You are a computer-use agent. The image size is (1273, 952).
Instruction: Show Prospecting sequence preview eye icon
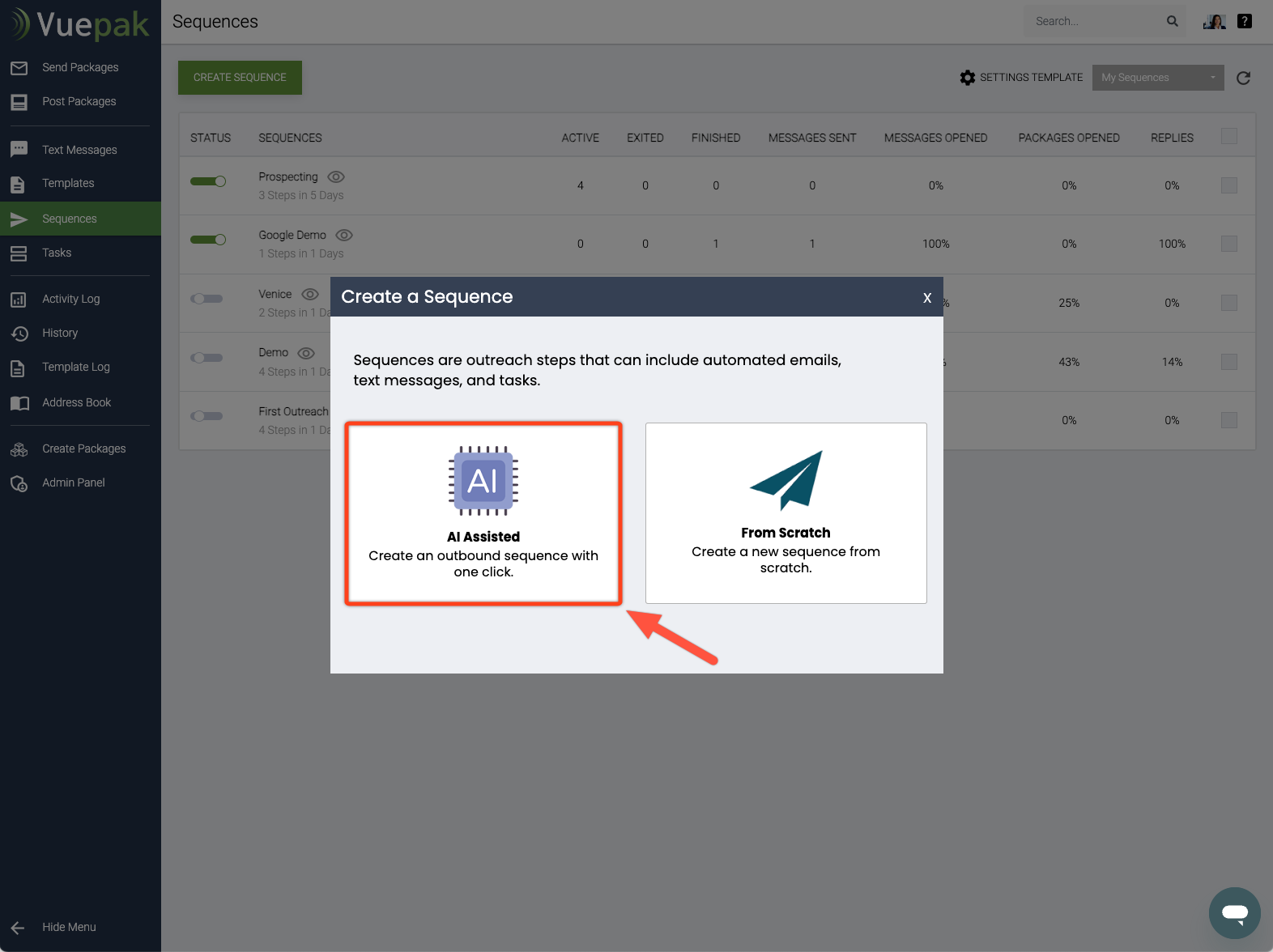(336, 176)
